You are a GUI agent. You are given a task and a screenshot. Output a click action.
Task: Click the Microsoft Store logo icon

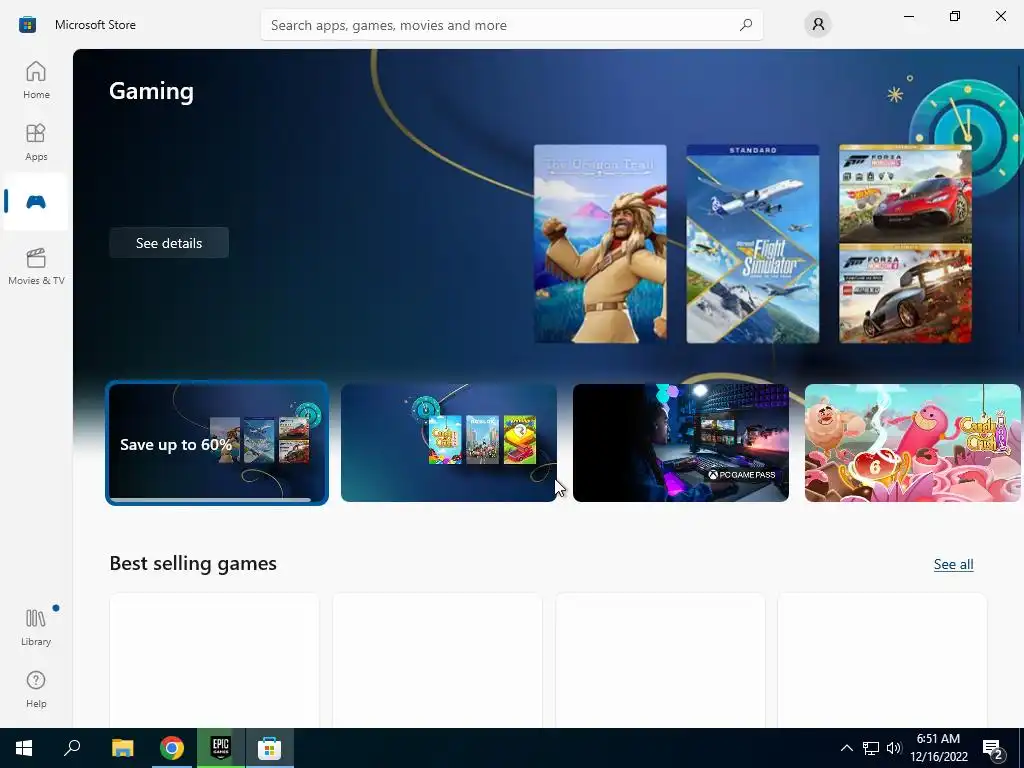point(27,25)
